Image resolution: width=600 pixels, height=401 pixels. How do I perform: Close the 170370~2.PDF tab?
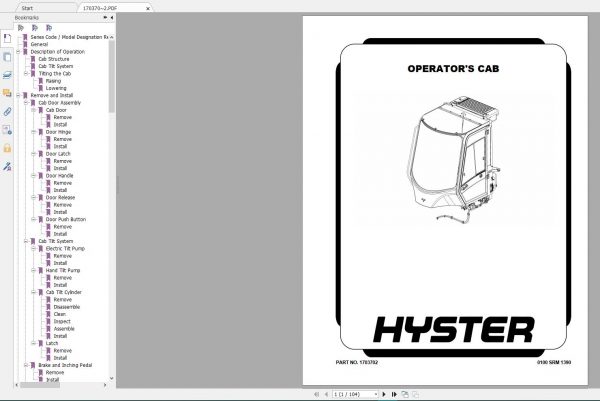point(148,8)
